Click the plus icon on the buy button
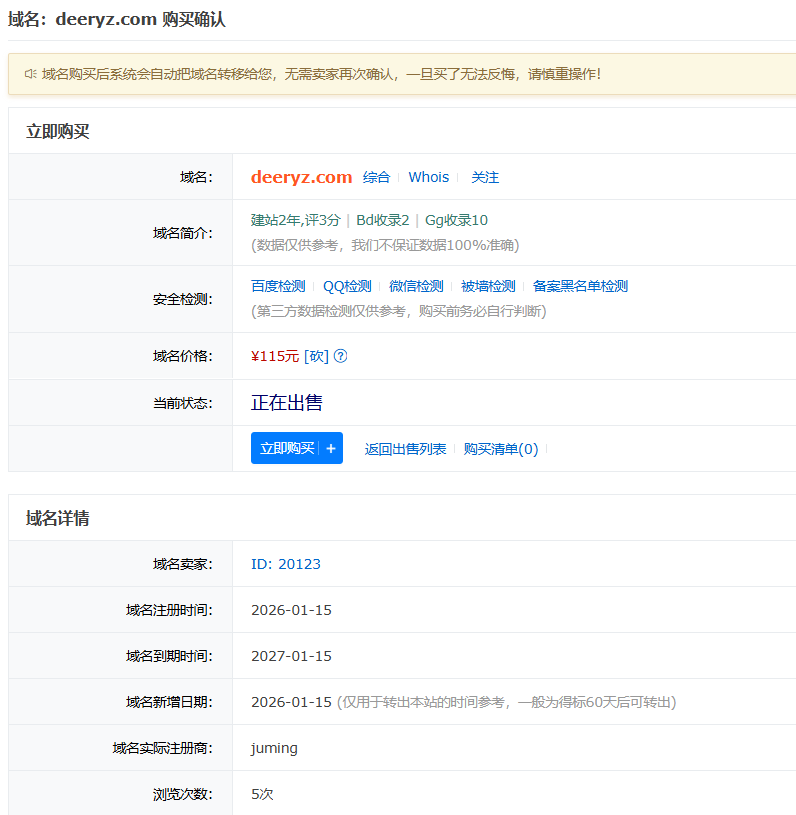 pyautogui.click(x=331, y=449)
